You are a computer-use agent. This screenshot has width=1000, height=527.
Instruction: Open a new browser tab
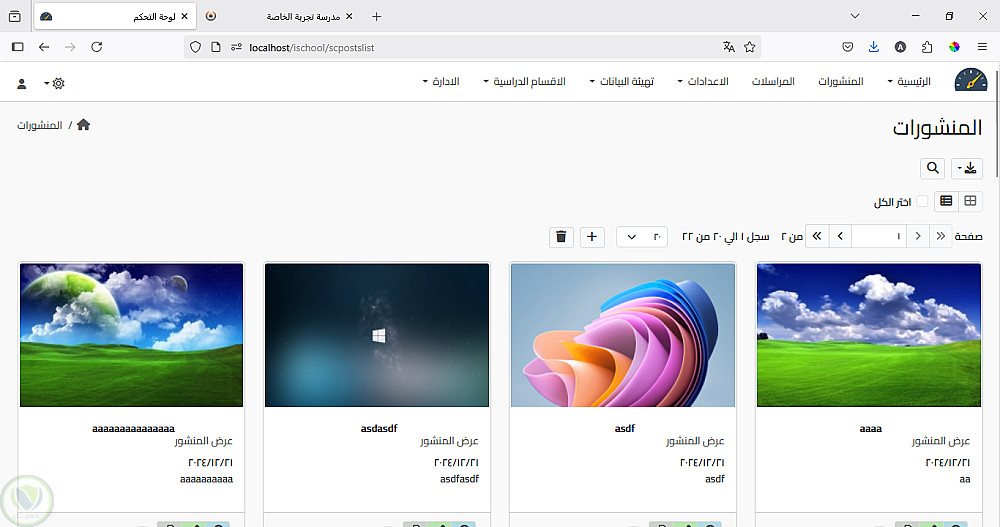coord(376,17)
